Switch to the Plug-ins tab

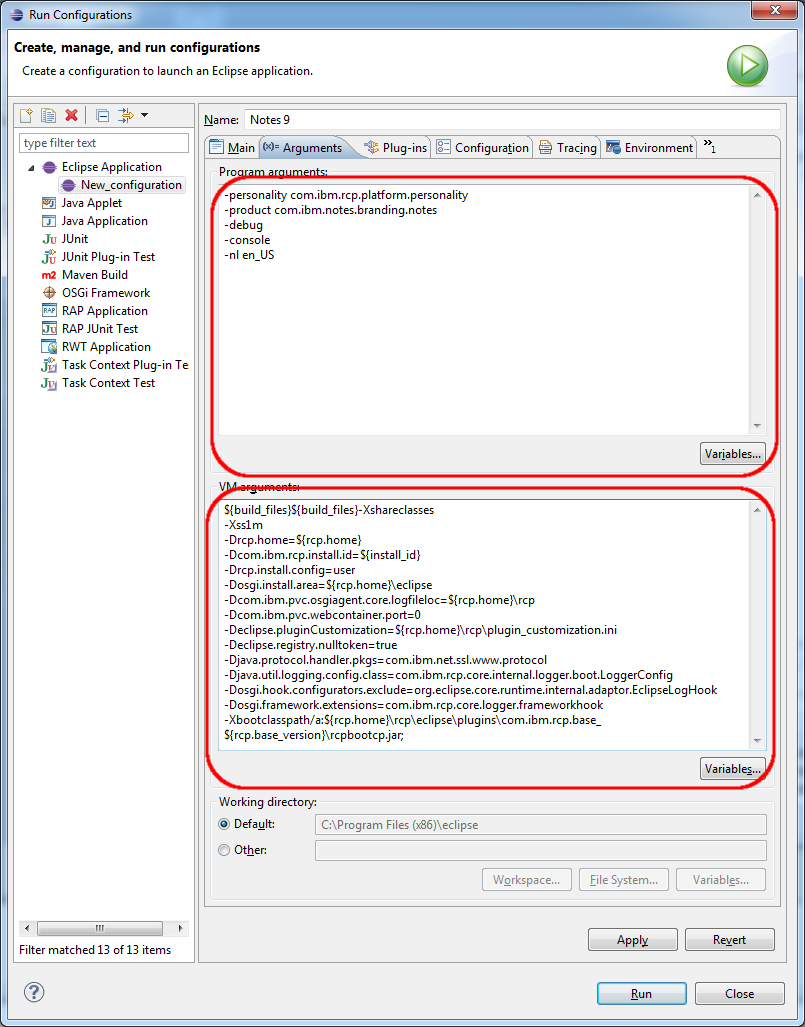click(396, 148)
